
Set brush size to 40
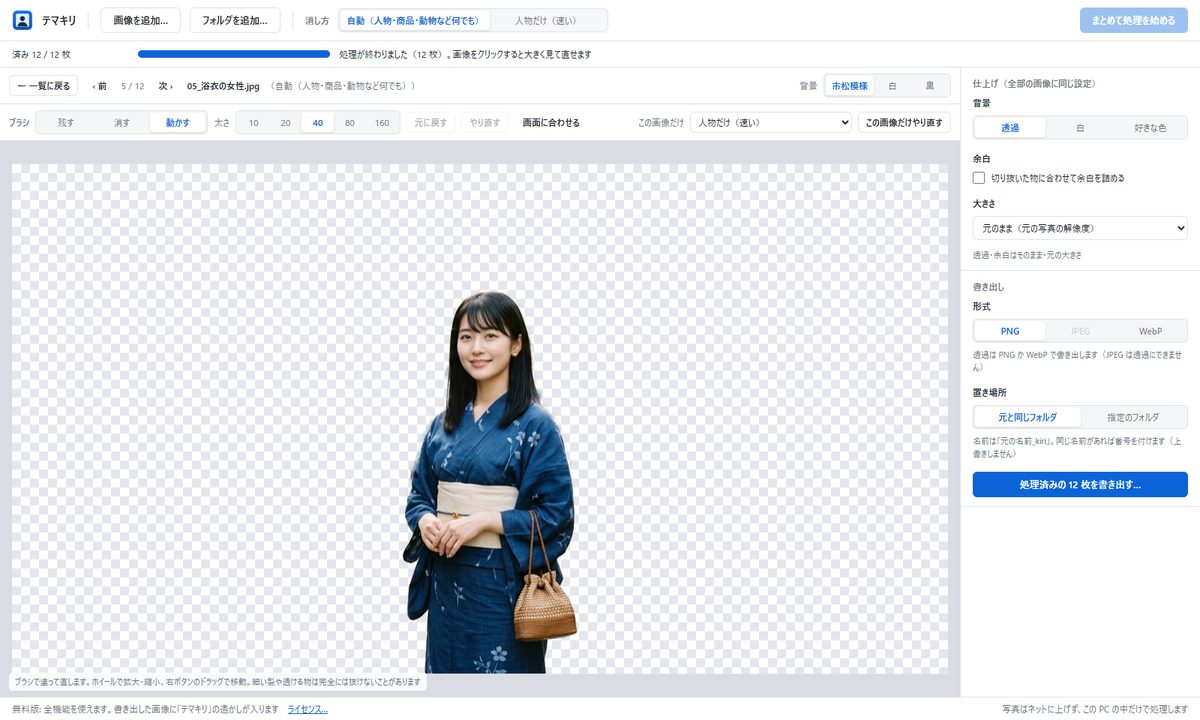(x=318, y=123)
